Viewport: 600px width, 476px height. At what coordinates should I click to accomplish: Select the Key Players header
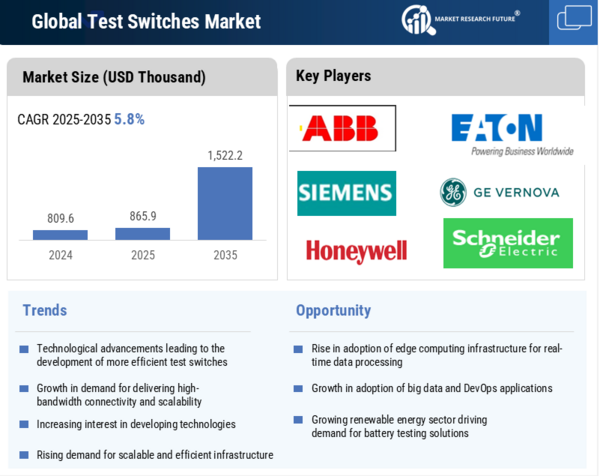tap(333, 76)
